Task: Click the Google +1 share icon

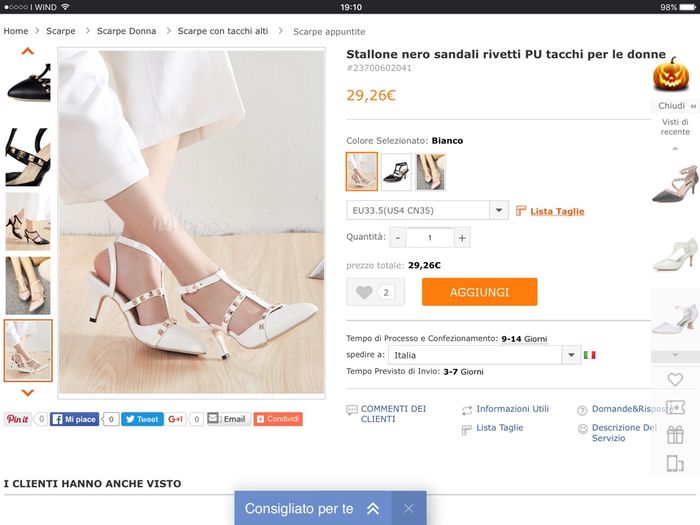Action: coord(176,419)
